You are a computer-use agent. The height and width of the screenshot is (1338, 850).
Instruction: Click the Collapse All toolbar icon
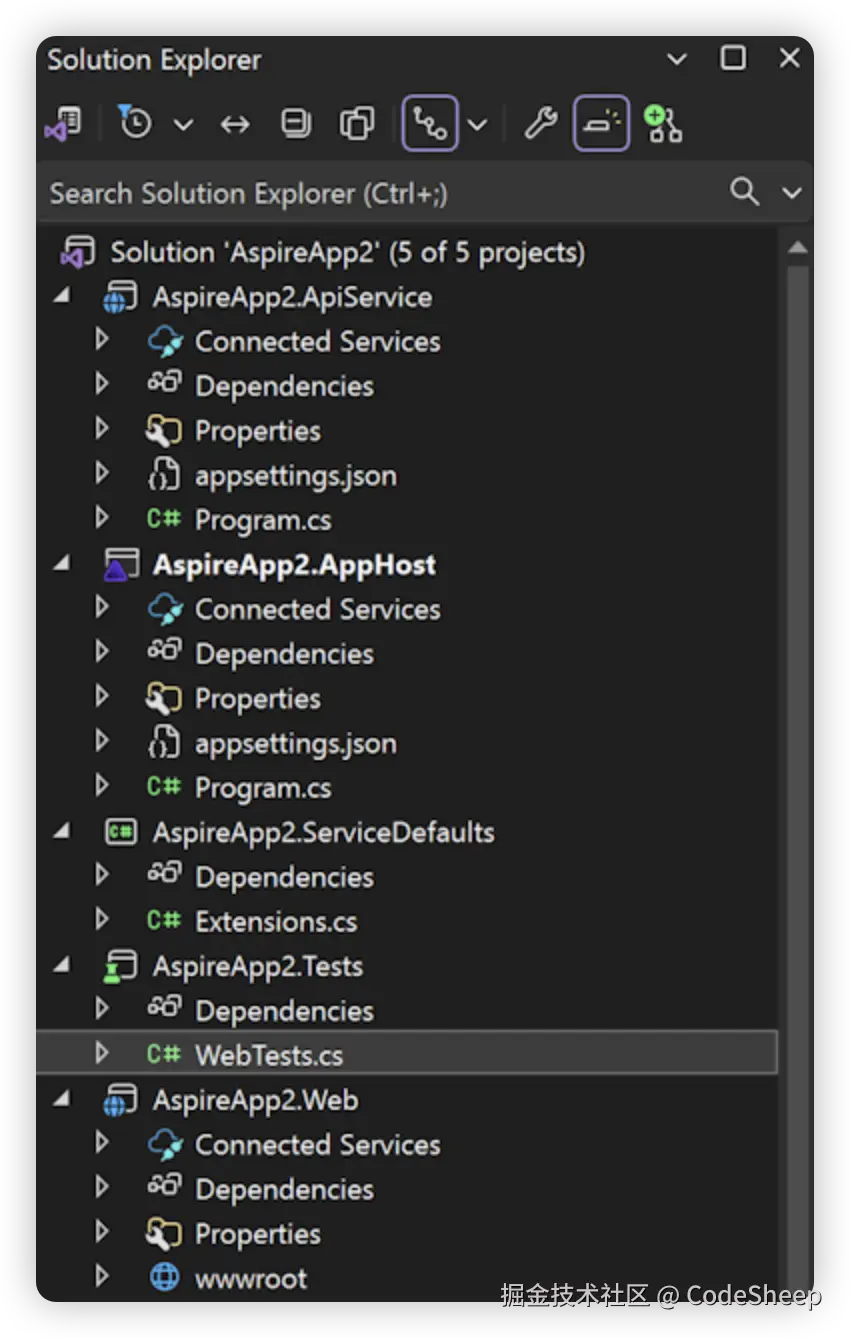pos(295,124)
